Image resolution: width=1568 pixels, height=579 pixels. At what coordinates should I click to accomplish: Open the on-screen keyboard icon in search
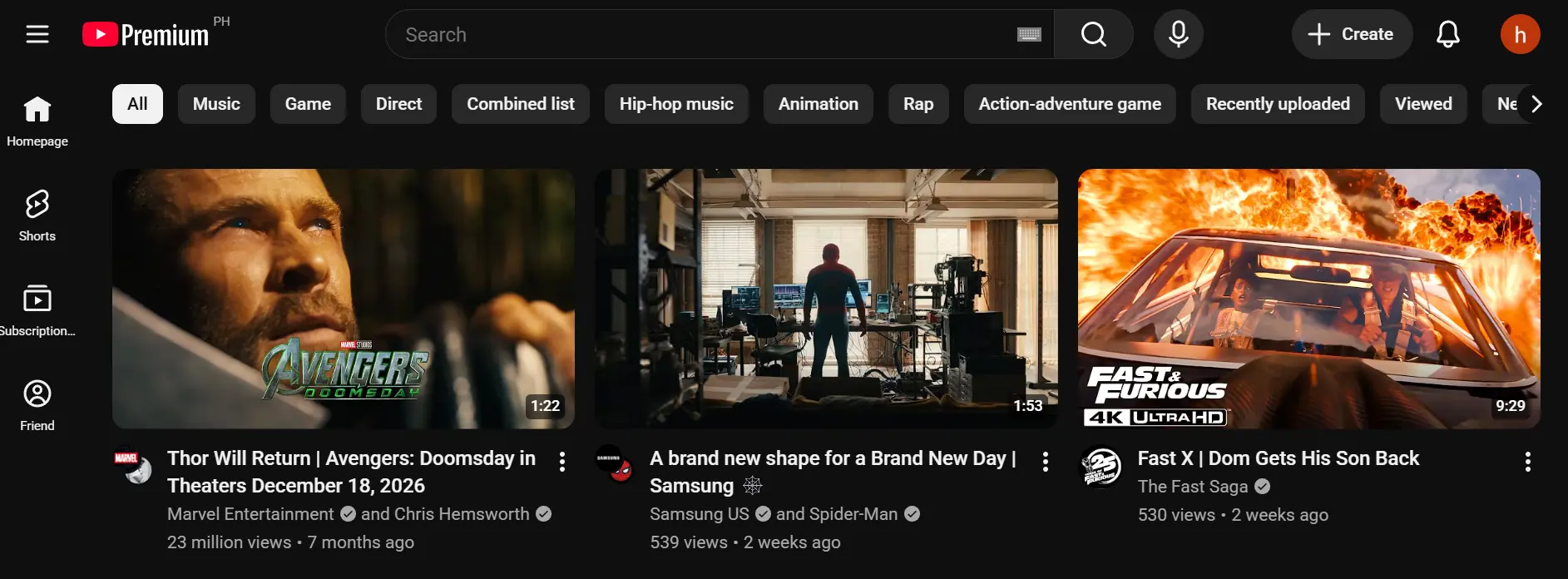point(1029,34)
